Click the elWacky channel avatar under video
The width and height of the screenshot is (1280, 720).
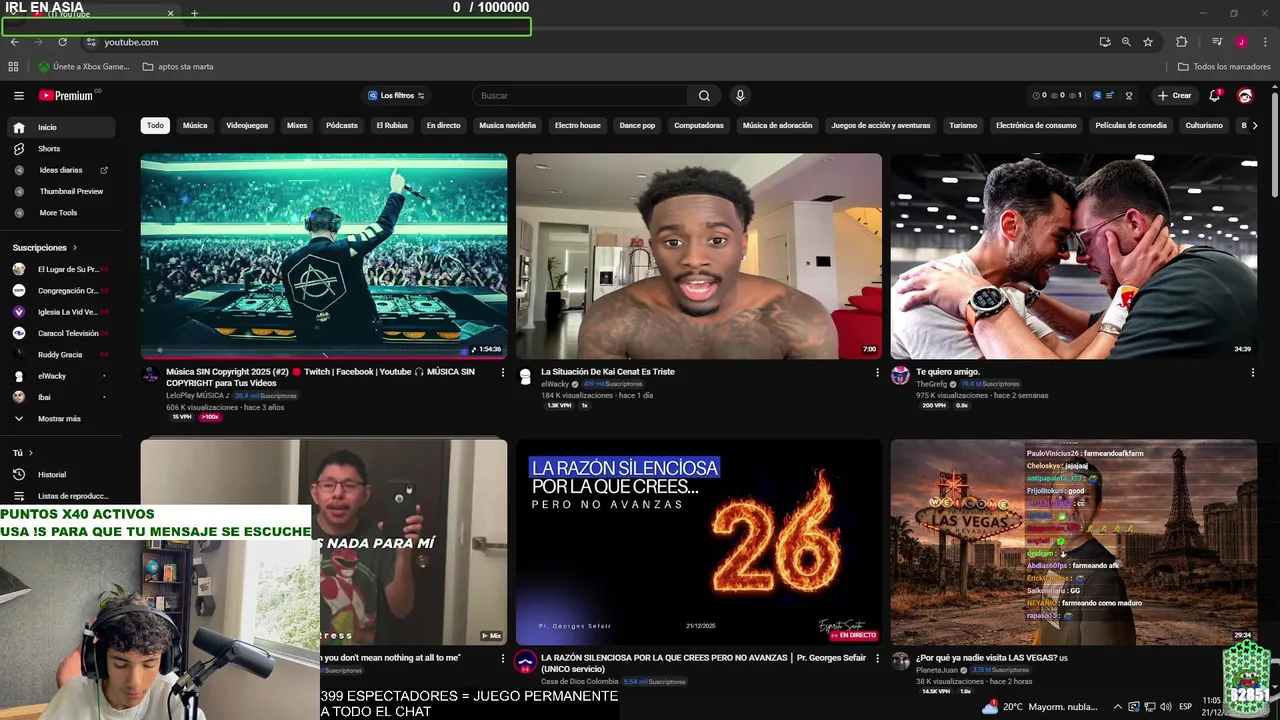point(525,376)
